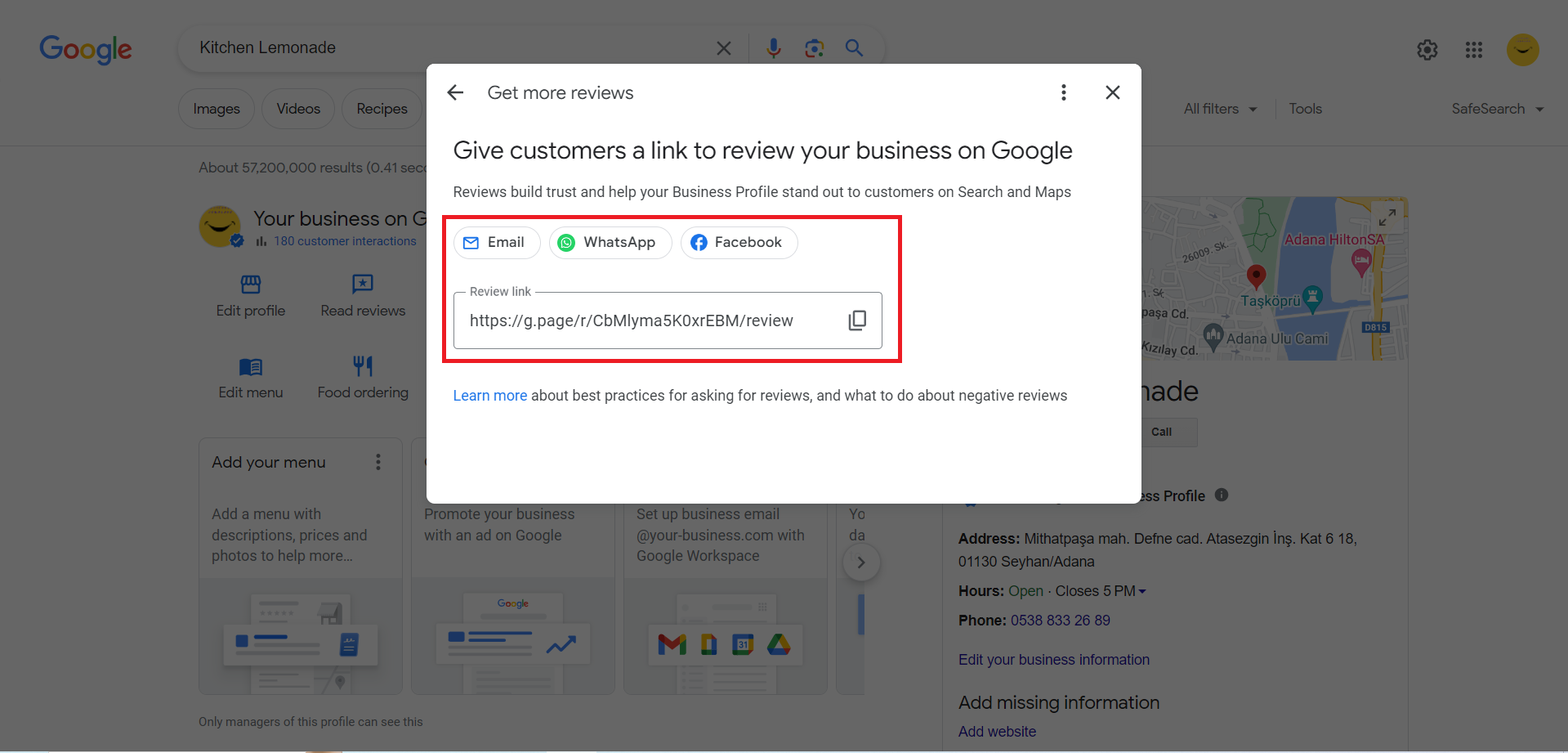Open the three-dot menu in the dialog
The height and width of the screenshot is (753, 1568).
(1063, 92)
